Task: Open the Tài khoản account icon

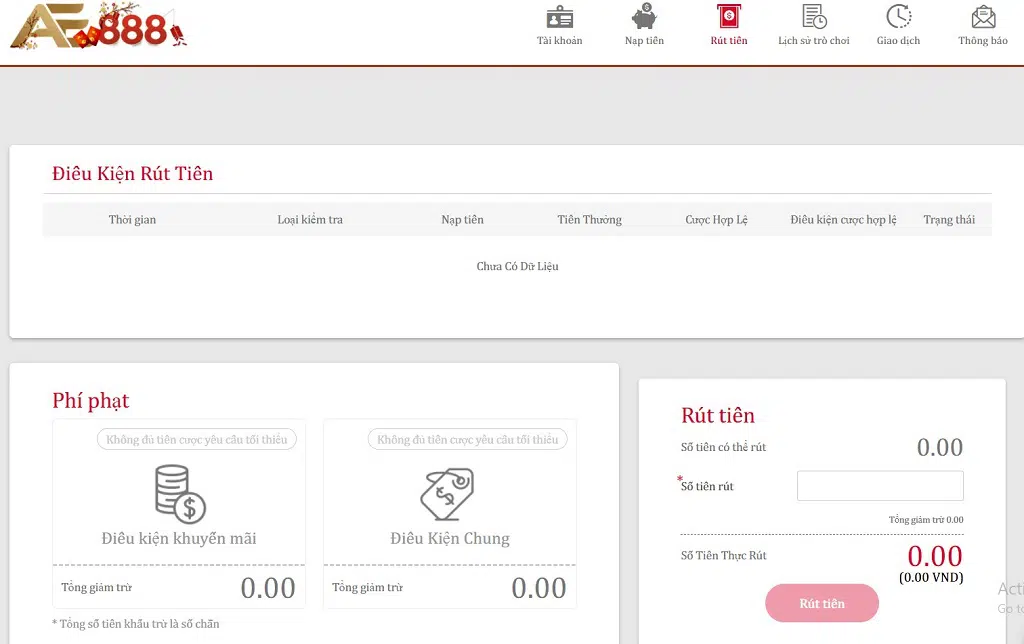Action: tap(559, 18)
